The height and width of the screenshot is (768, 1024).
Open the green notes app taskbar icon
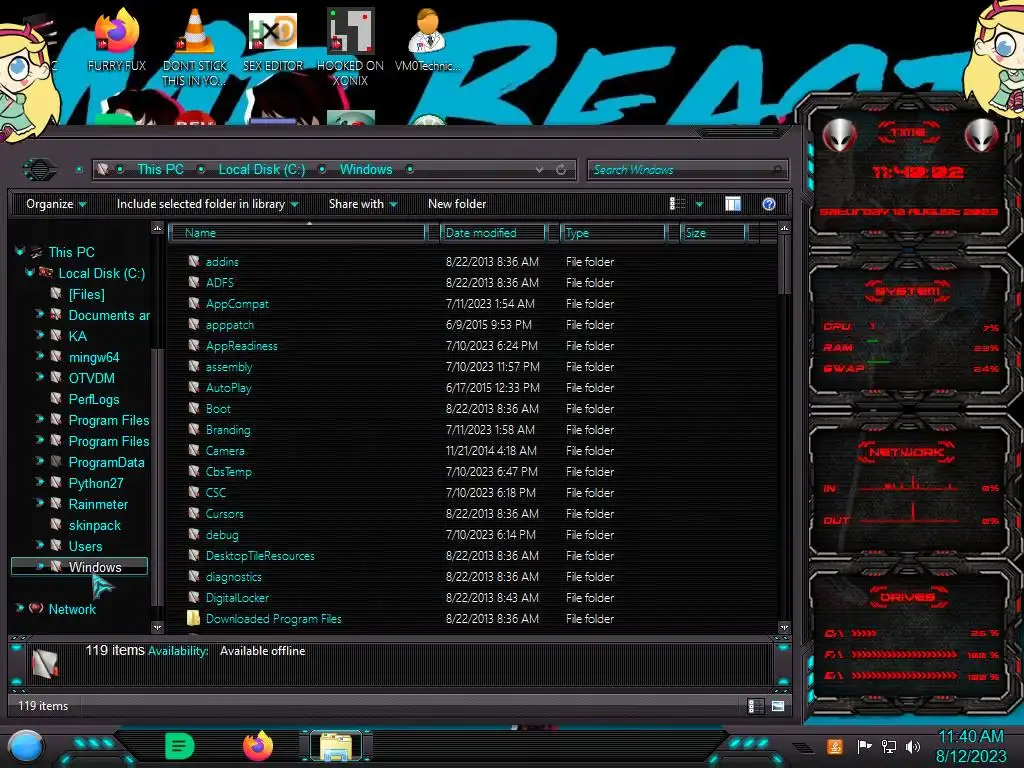point(180,746)
